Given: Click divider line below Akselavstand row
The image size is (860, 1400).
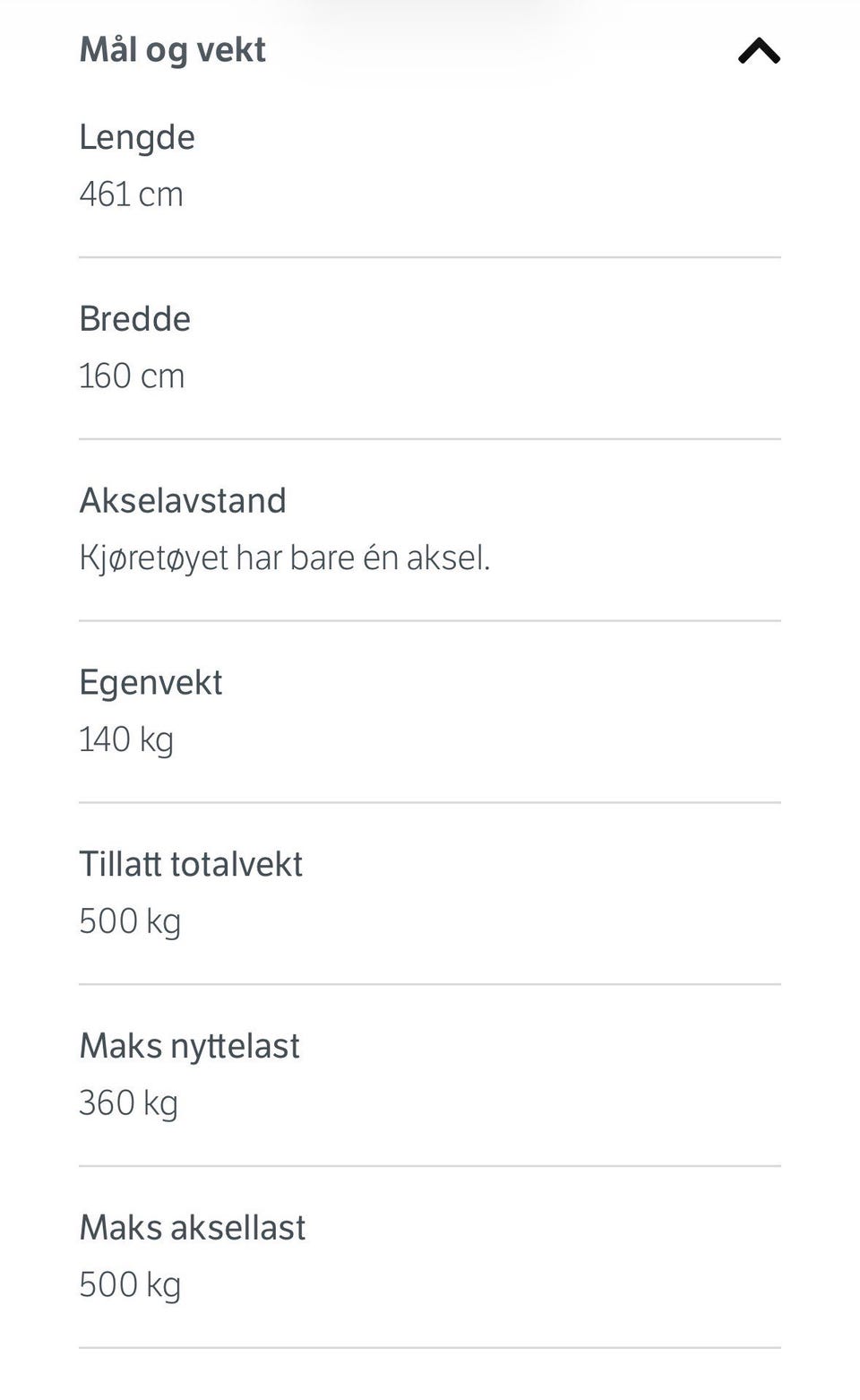Looking at the screenshot, I should pyautogui.click(x=430, y=620).
